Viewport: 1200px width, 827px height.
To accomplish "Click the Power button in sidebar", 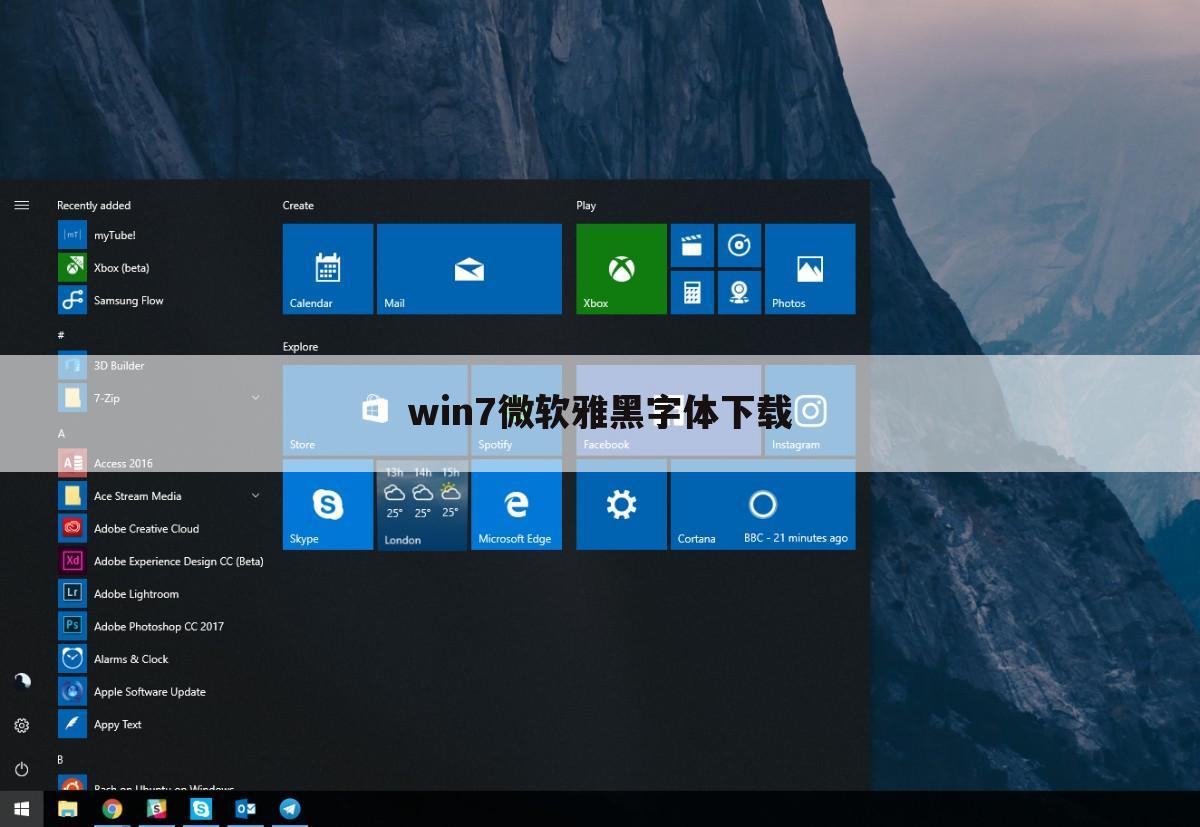I will click(22, 769).
